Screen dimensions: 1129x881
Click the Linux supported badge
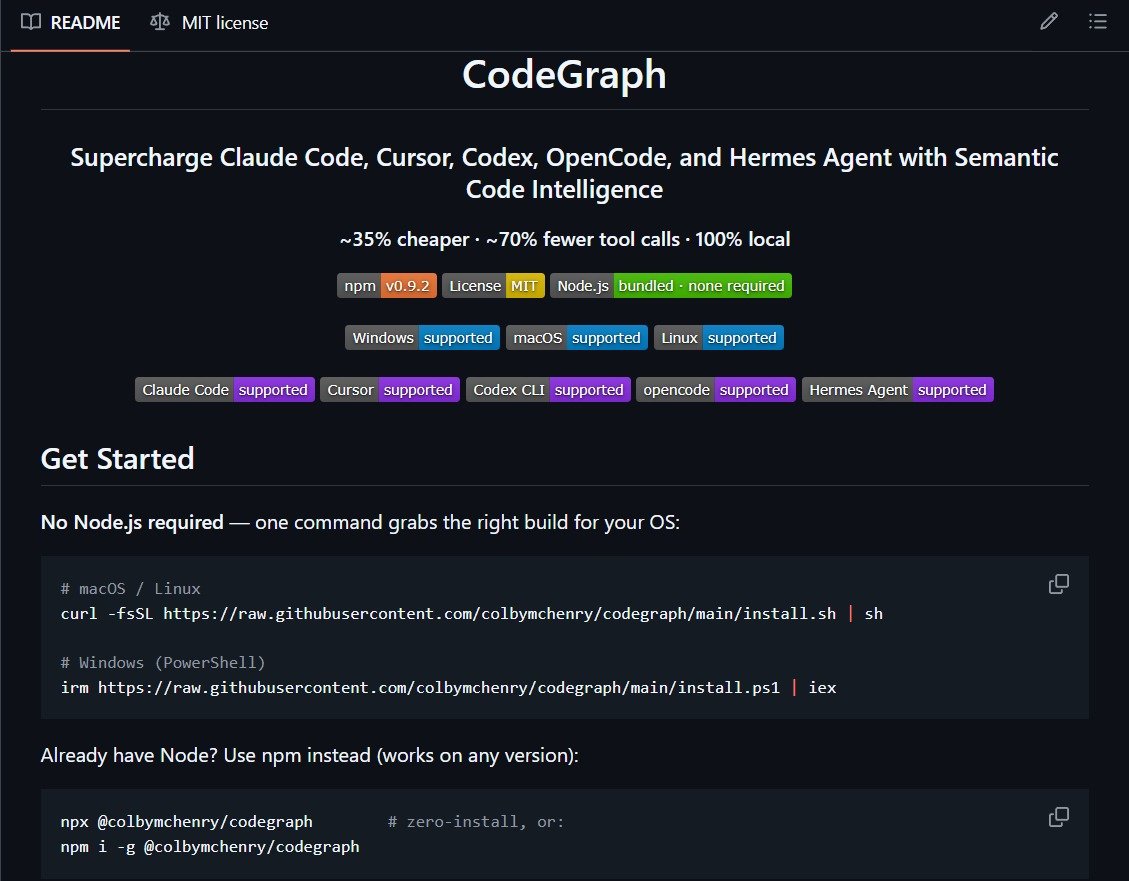tap(719, 338)
